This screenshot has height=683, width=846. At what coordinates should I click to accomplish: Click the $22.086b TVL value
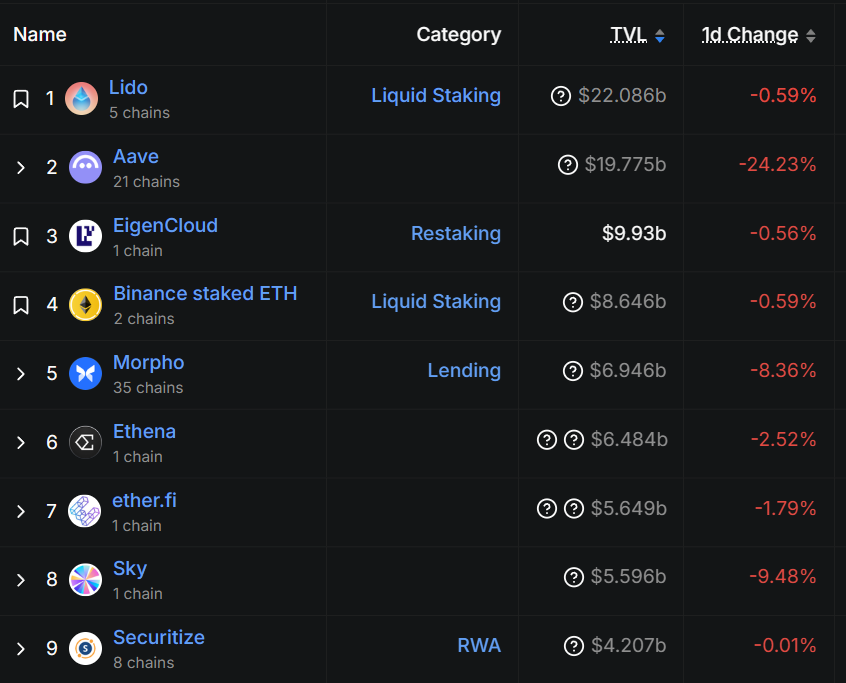coord(622,96)
